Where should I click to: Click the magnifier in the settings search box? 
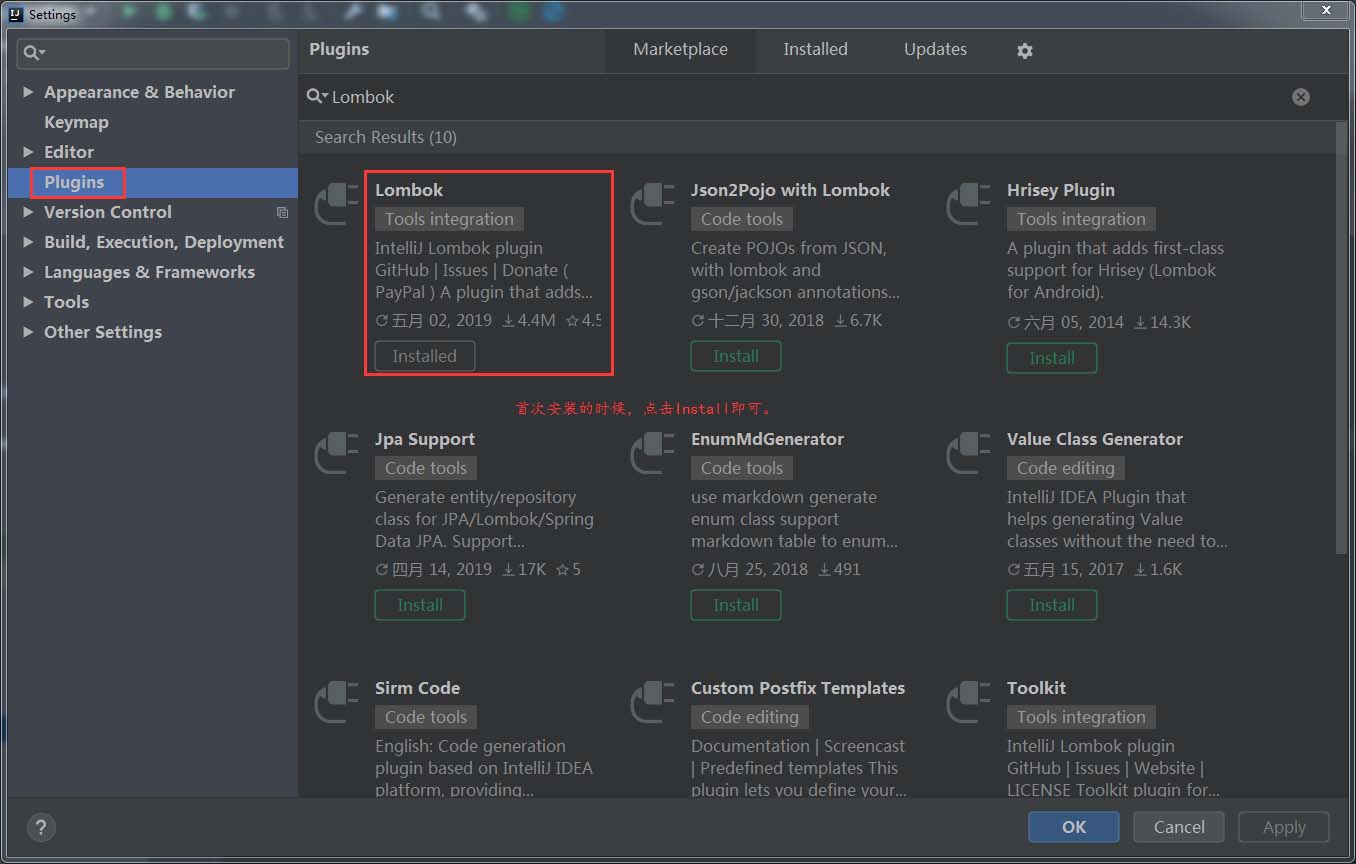35,53
